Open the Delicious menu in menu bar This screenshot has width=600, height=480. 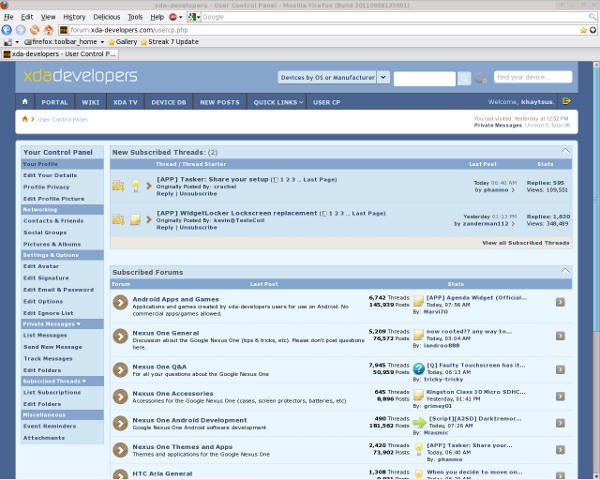(106, 17)
